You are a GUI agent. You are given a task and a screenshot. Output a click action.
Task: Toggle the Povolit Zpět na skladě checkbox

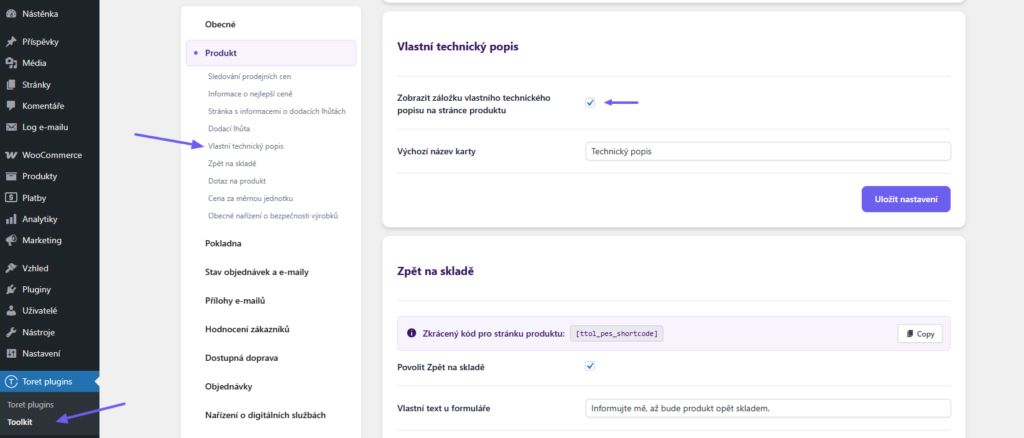tap(590, 366)
